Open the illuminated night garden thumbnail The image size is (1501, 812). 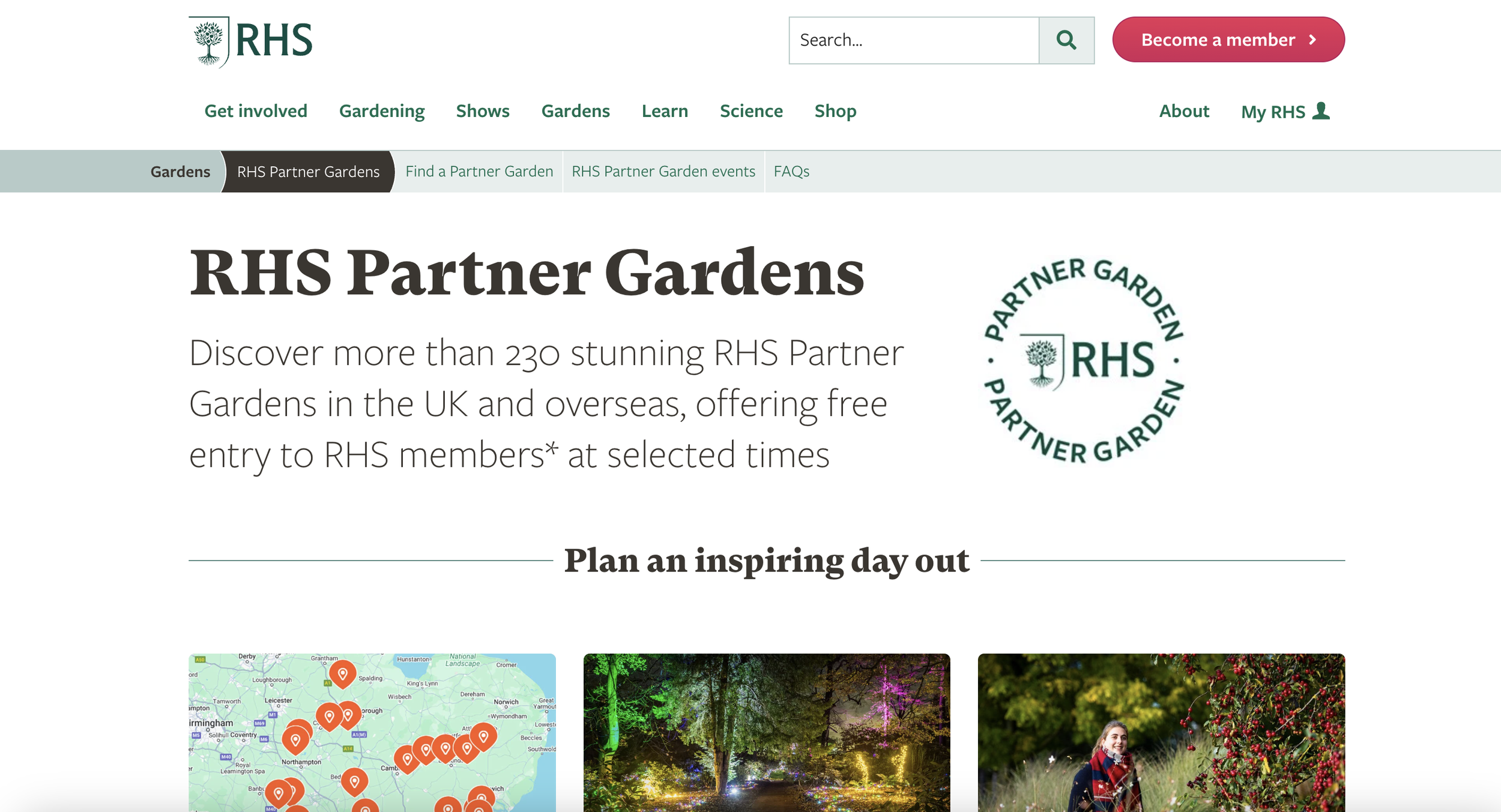pos(767,733)
